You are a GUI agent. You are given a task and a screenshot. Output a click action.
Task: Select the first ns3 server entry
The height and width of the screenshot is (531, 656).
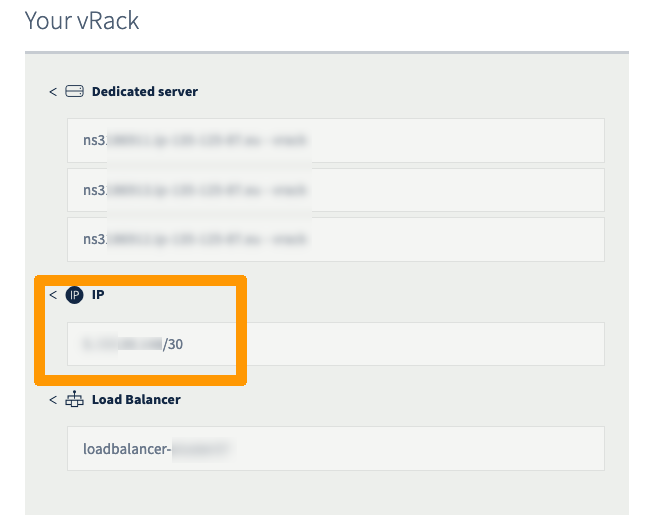coord(335,140)
